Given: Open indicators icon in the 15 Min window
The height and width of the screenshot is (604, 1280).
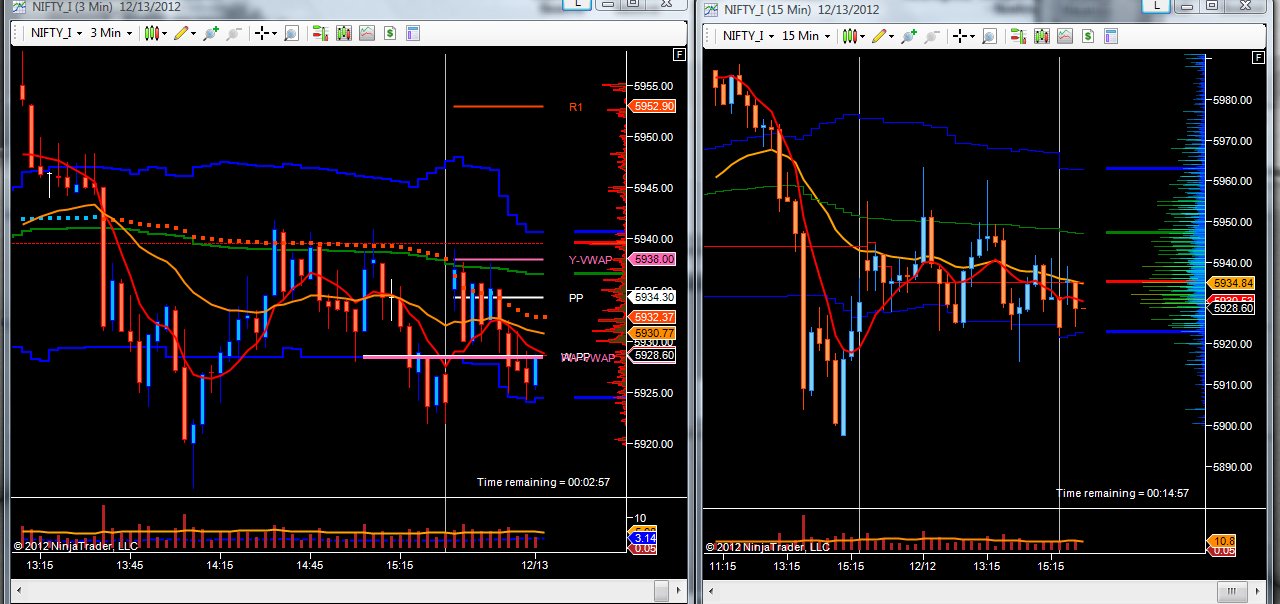Looking at the screenshot, I should coord(1065,35).
